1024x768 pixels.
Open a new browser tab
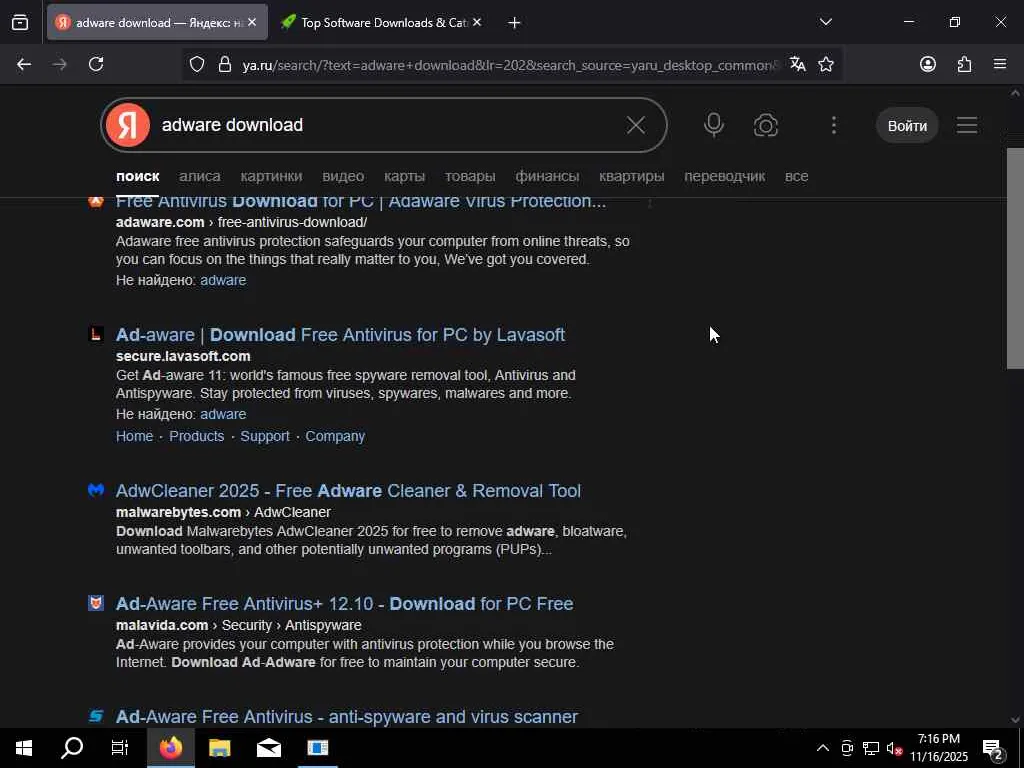(x=514, y=23)
